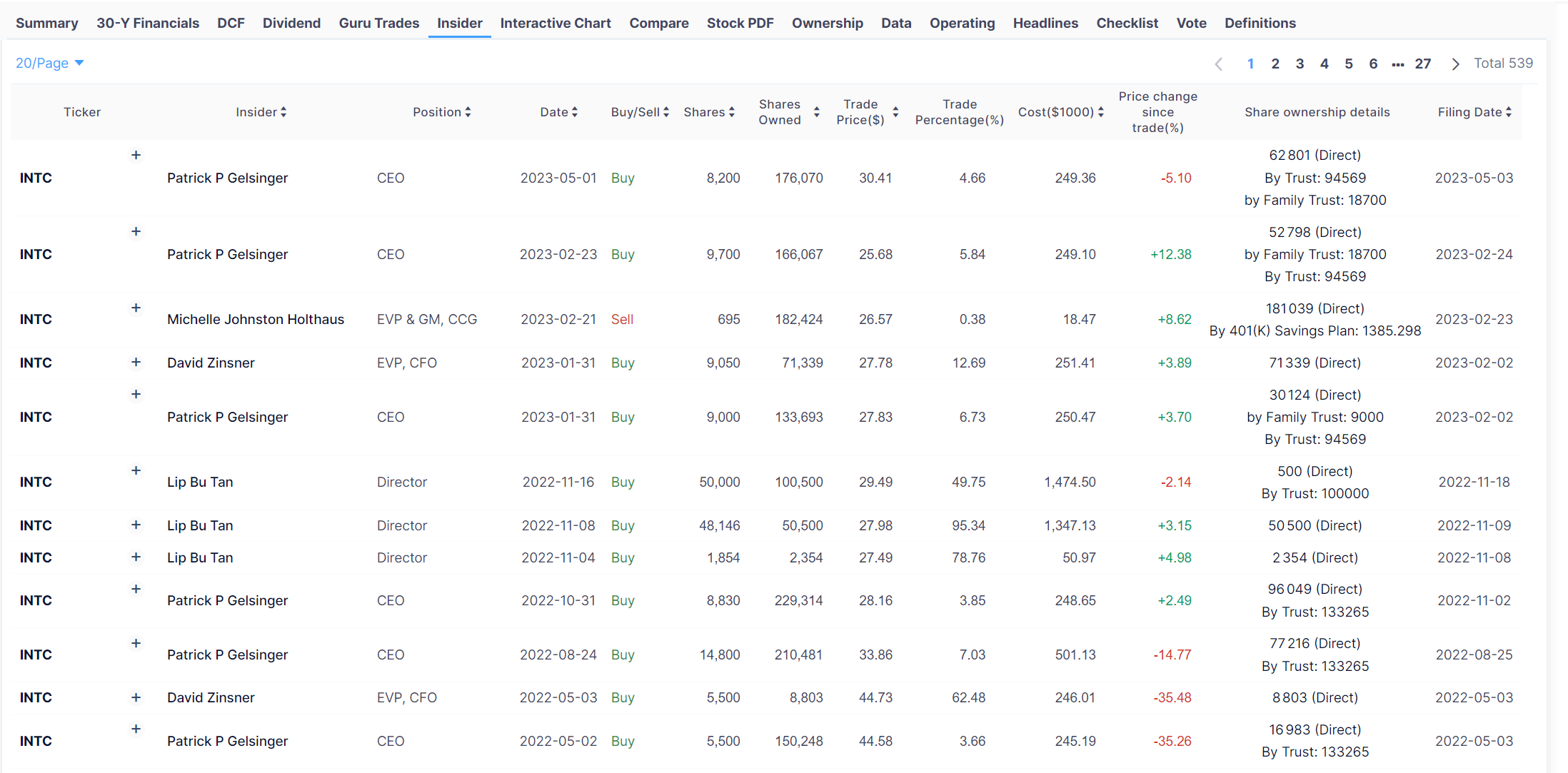1568x773 pixels.
Task: Go to page 5
Action: tap(1349, 64)
